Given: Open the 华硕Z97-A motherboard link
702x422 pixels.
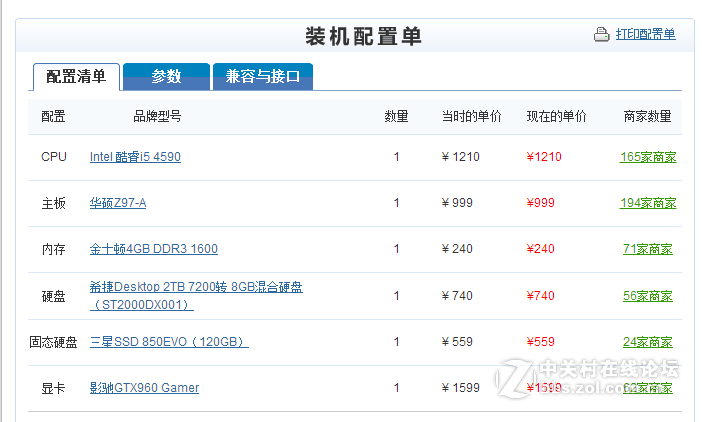Looking at the screenshot, I should (118, 203).
